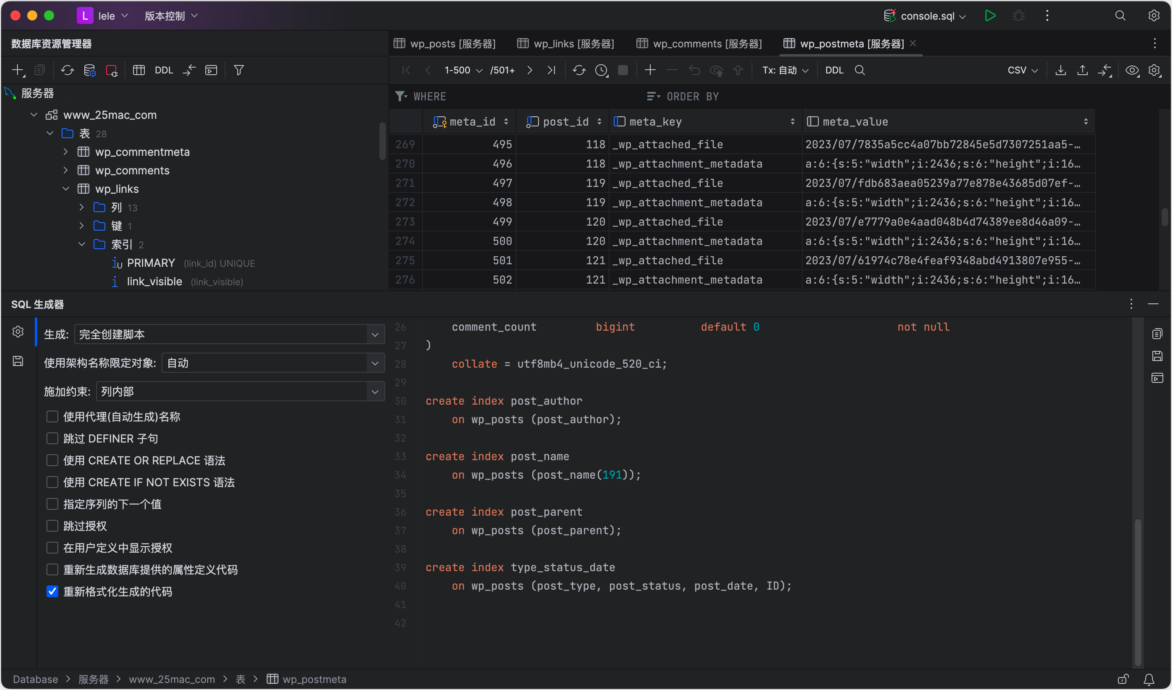Enable 在用户定义中显示授权 checkbox
The width and height of the screenshot is (1172, 690).
[x=52, y=548]
